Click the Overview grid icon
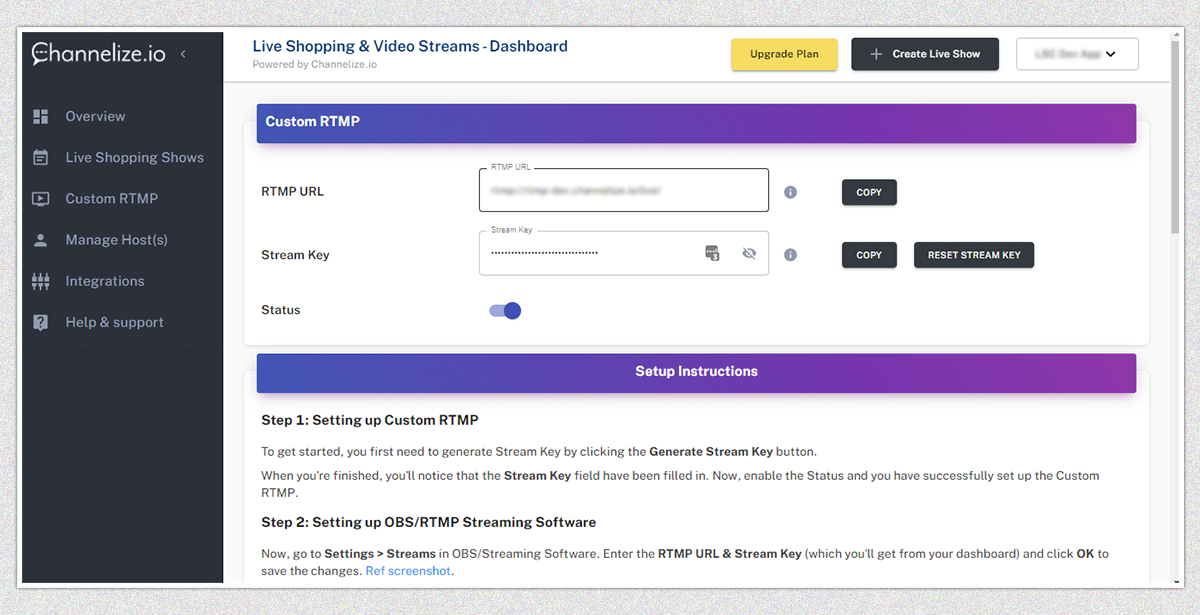 tap(41, 116)
